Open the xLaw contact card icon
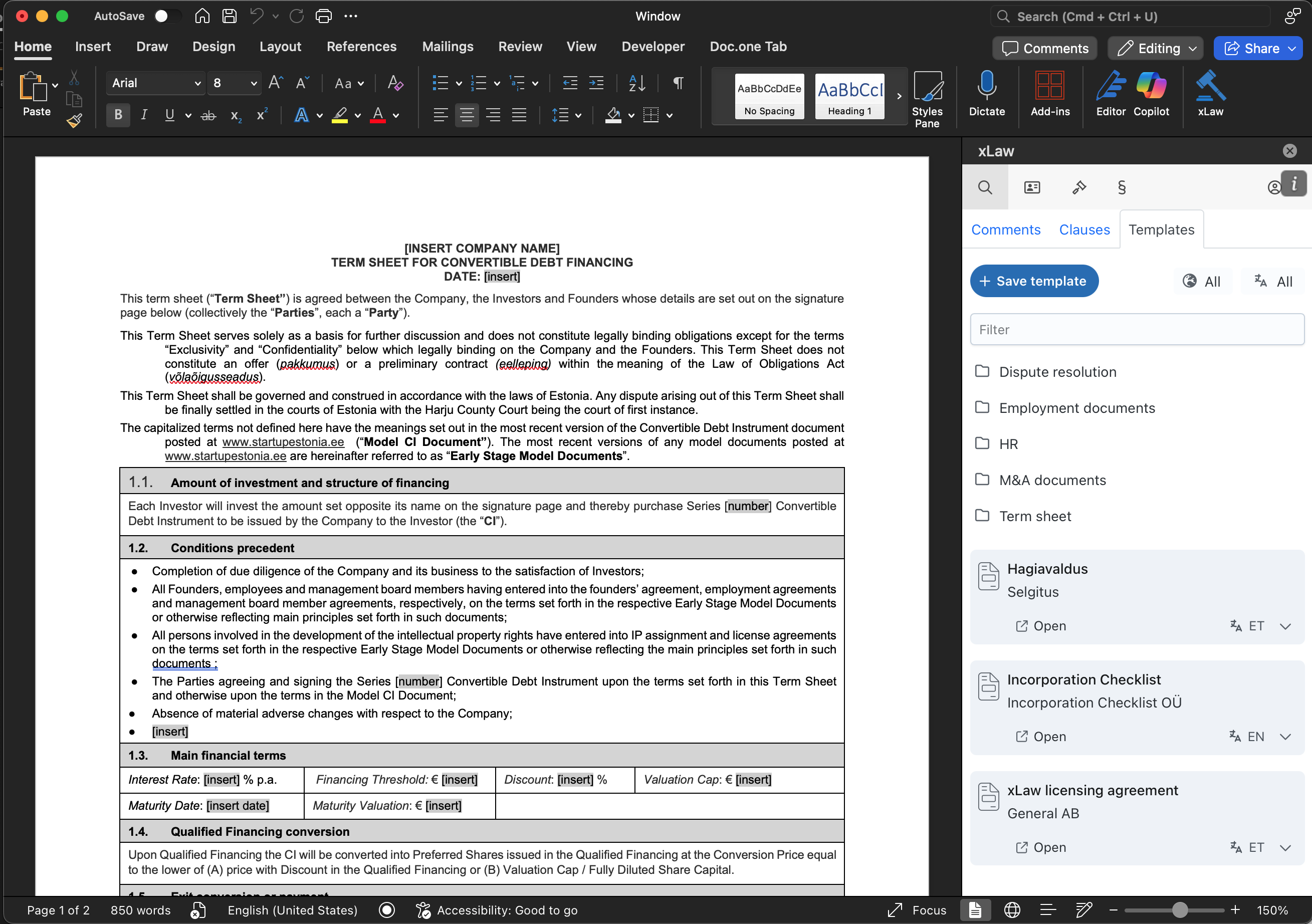The height and width of the screenshot is (924, 1312). [1032, 187]
